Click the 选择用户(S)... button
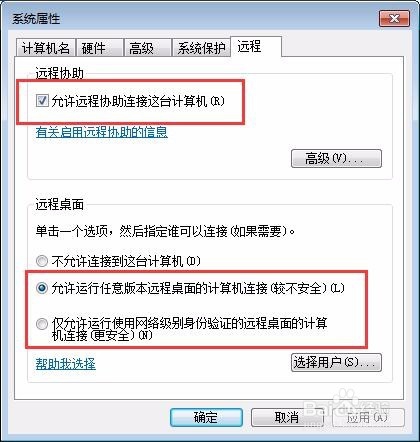 (x=336, y=362)
